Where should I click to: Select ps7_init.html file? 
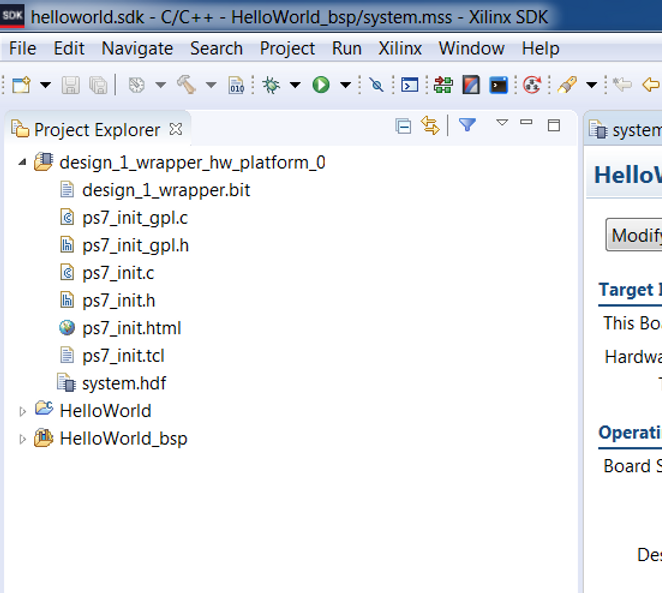coord(132,328)
